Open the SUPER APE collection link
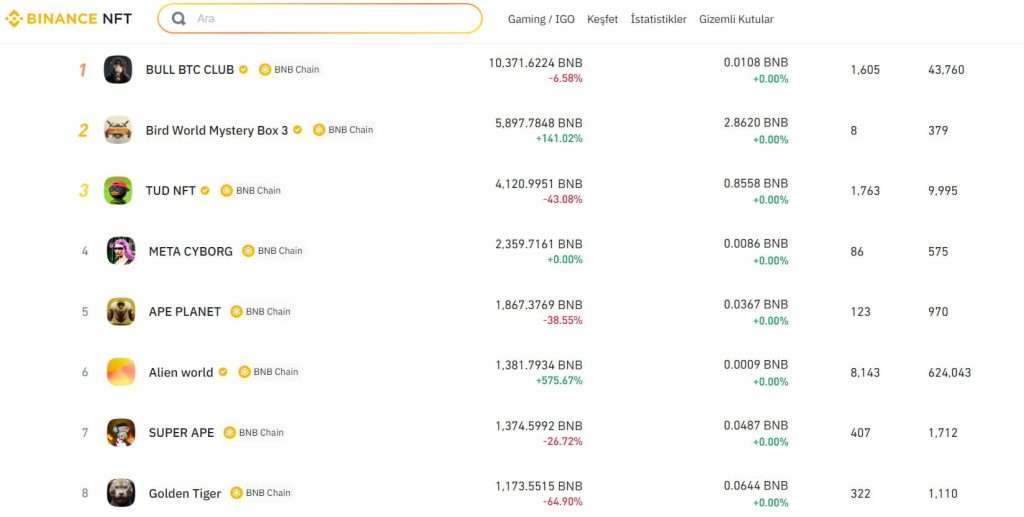Viewport: 1024px width, 517px height. tap(182, 433)
